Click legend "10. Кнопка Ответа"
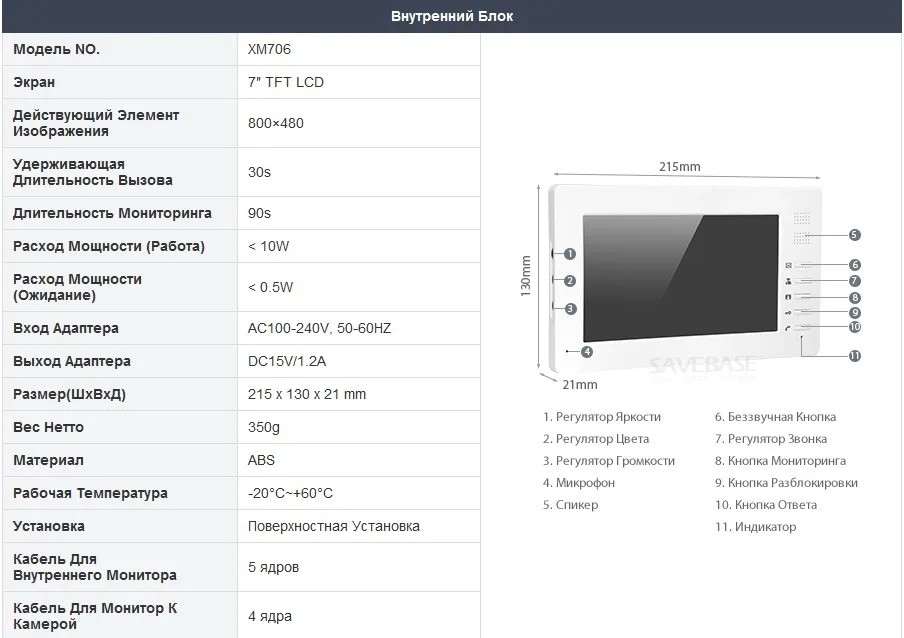This screenshot has width=904, height=638. 766,504
